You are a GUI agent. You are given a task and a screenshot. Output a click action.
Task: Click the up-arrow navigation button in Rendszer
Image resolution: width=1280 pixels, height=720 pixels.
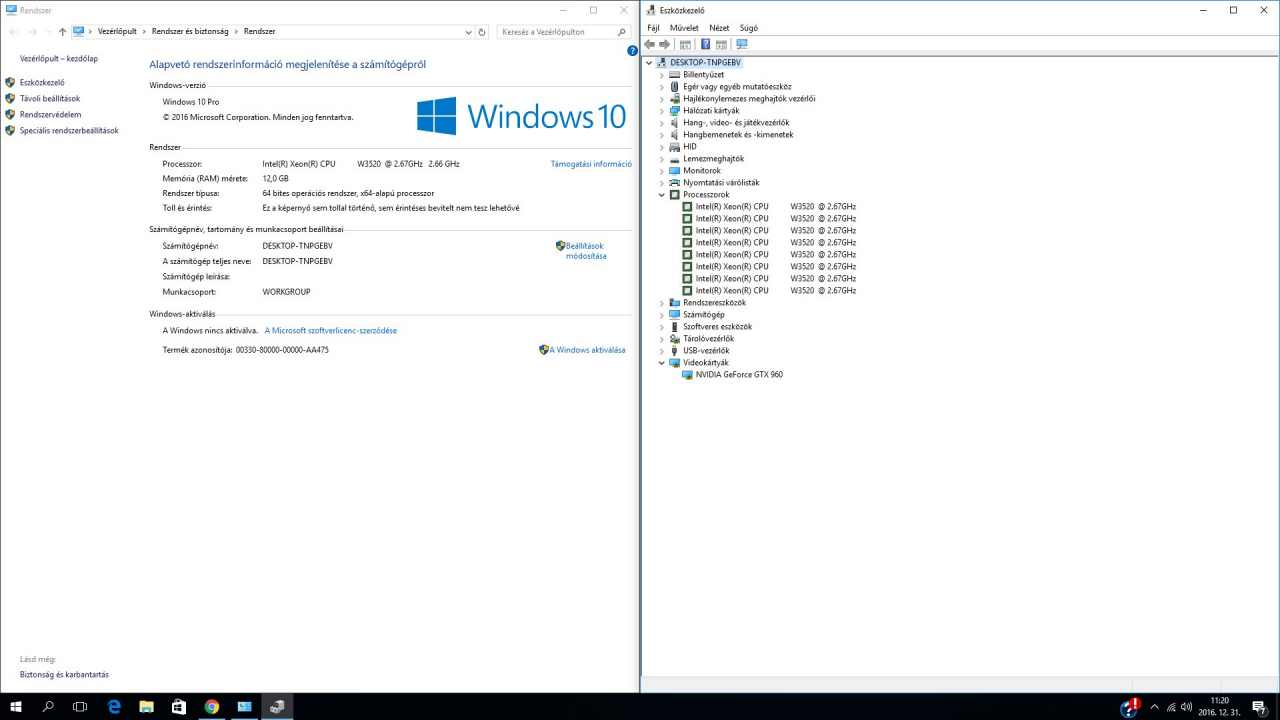point(62,32)
